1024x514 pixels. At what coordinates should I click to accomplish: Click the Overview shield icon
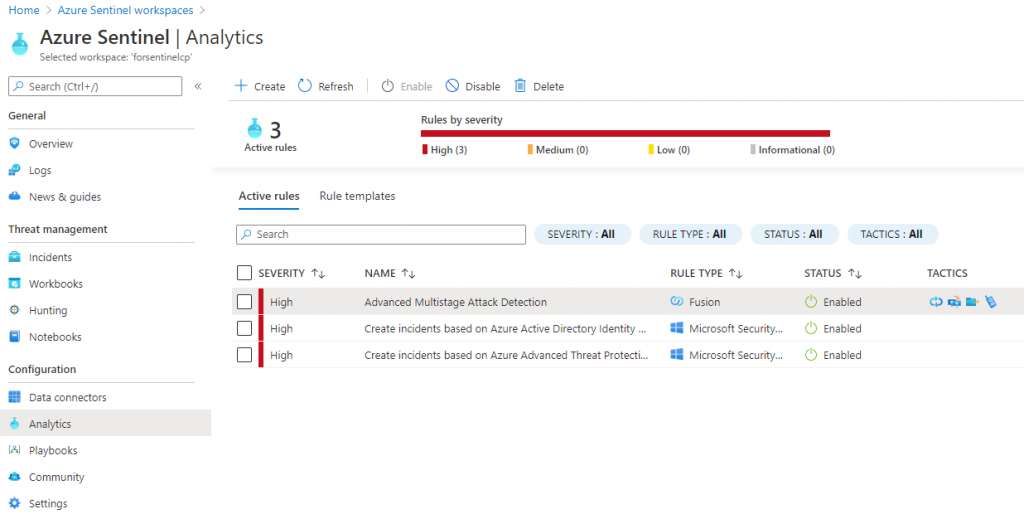pyautogui.click(x=14, y=143)
